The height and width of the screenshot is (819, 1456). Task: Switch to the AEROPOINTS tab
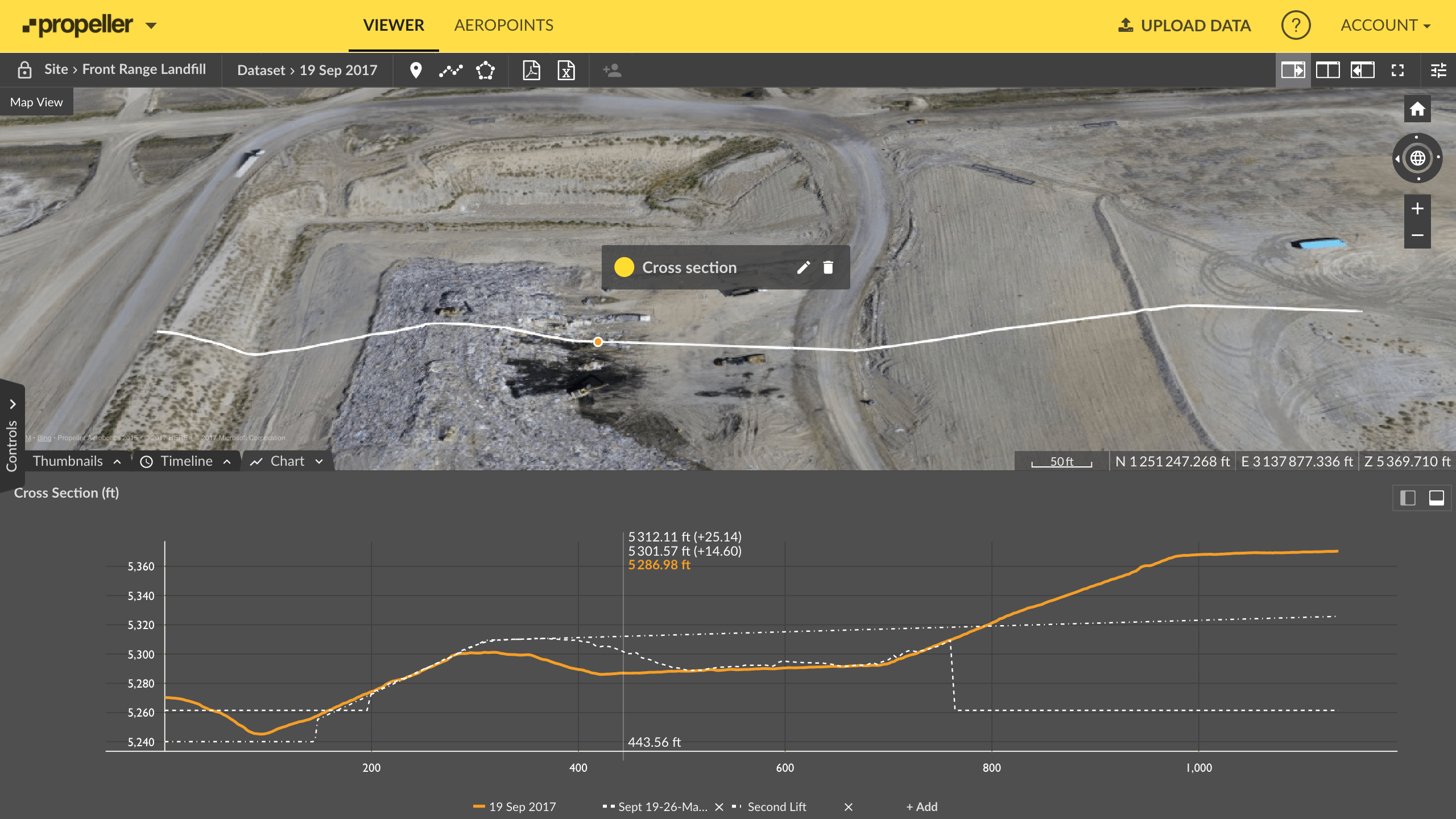(x=503, y=25)
